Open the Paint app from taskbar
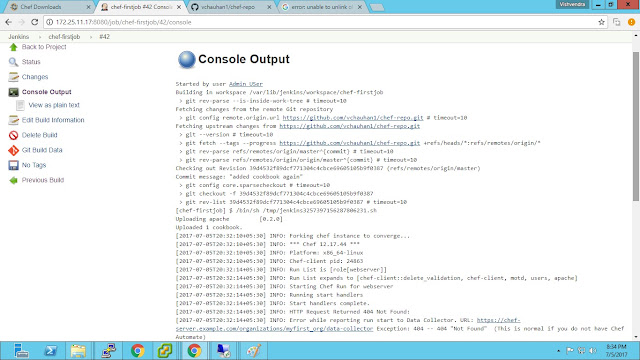The height and width of the screenshot is (360, 640). click(x=253, y=351)
